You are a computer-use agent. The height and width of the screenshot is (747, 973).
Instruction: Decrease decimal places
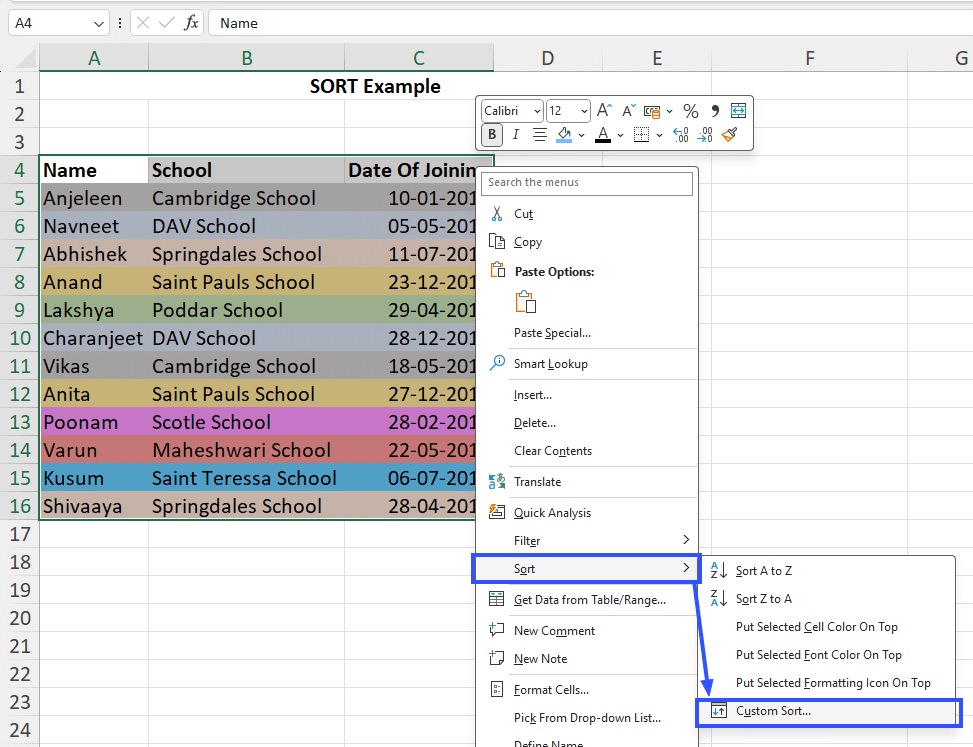705,135
